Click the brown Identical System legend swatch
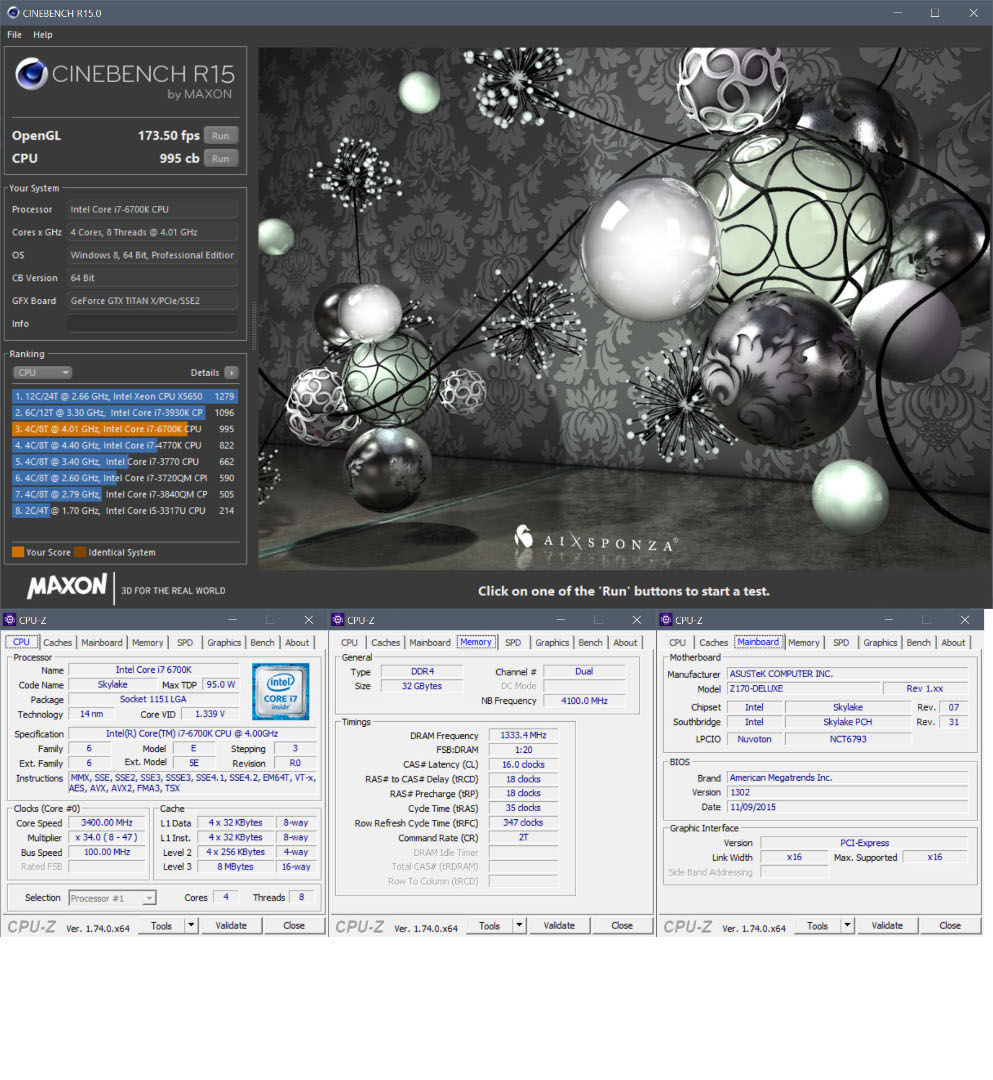The image size is (993, 1080). coord(80,552)
